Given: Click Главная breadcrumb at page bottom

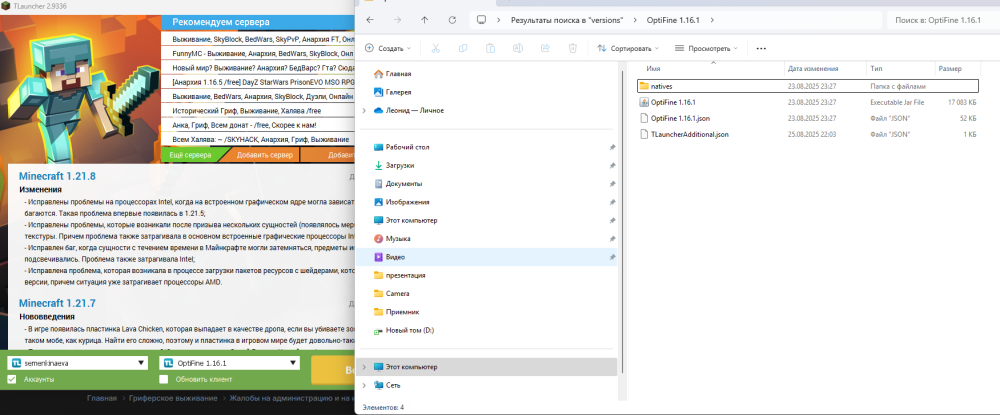Looking at the screenshot, I should [x=101, y=398].
